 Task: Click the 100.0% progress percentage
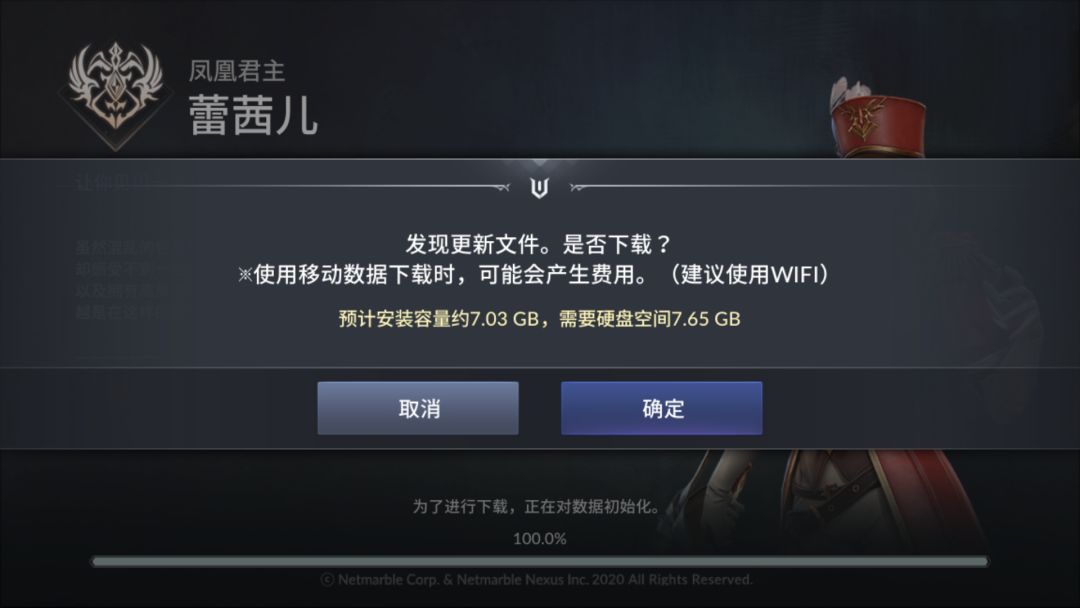coord(539,538)
